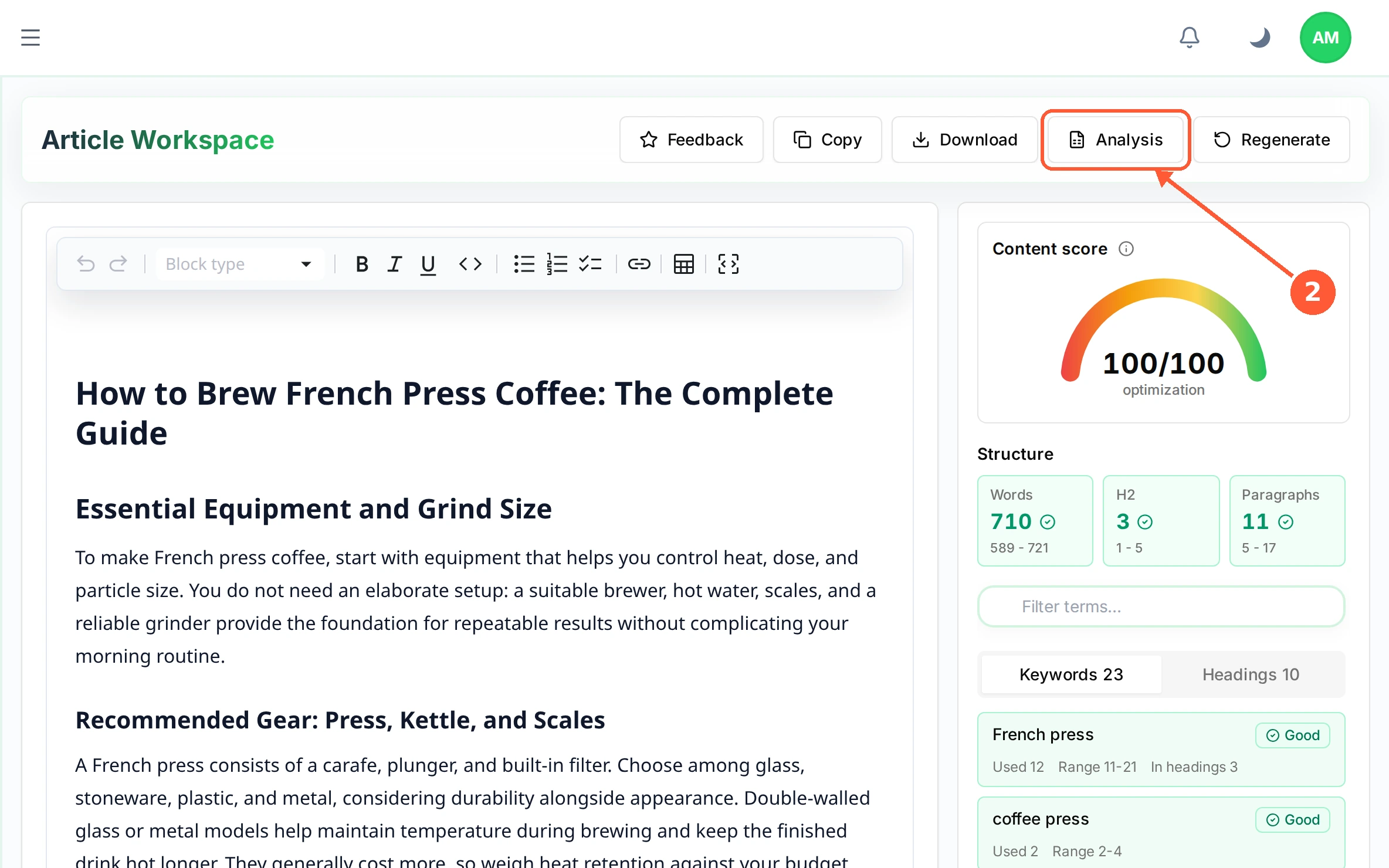Redo the last edit
This screenshot has width=1389, height=868.
pos(118,264)
